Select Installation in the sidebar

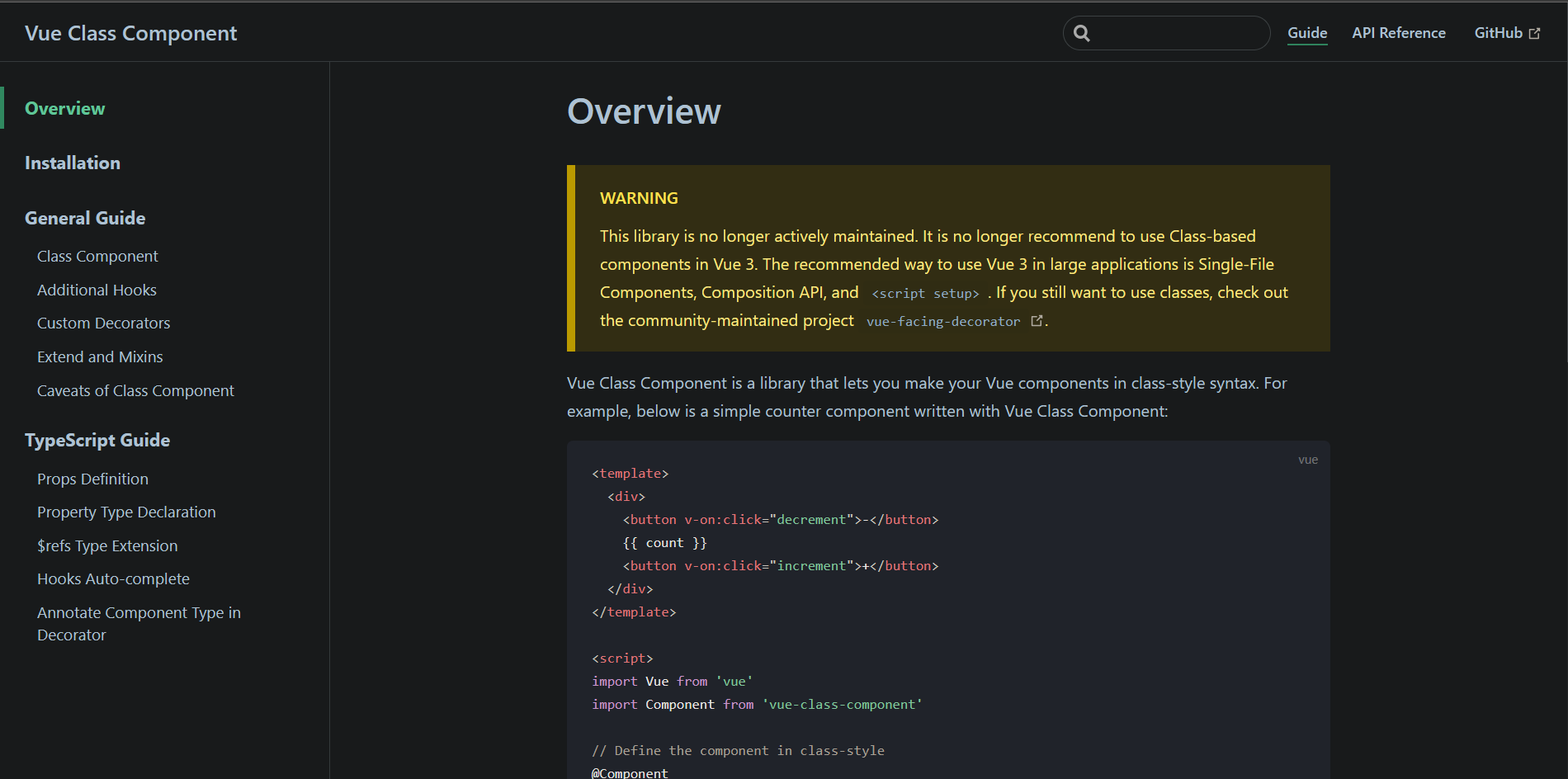pos(73,163)
